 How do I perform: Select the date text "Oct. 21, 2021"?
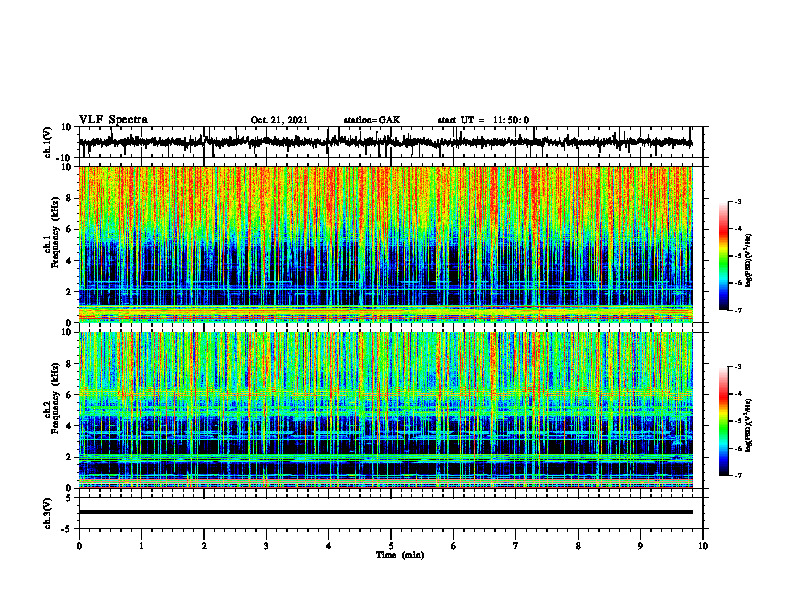click(x=279, y=120)
